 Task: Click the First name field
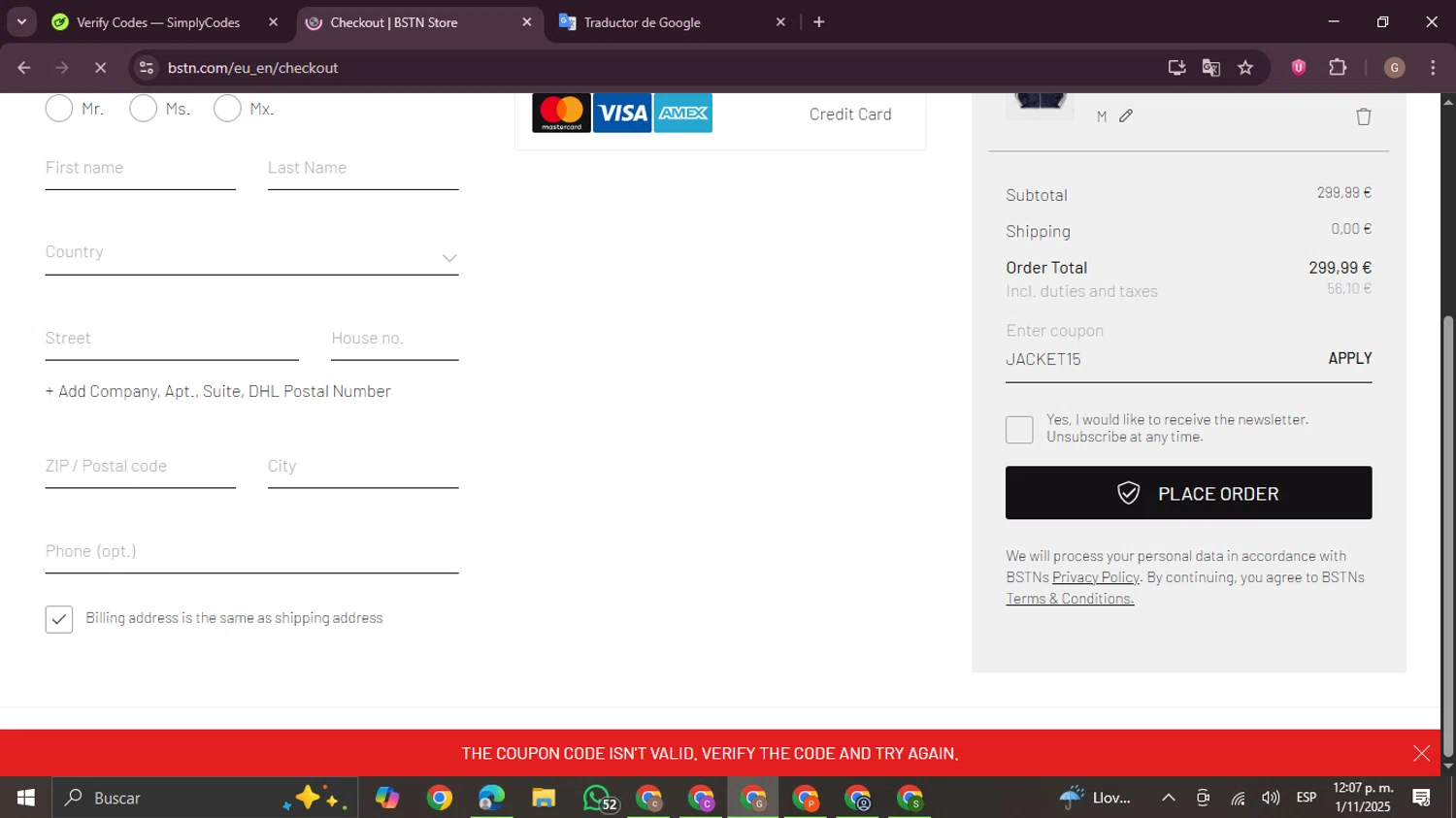[141, 169]
